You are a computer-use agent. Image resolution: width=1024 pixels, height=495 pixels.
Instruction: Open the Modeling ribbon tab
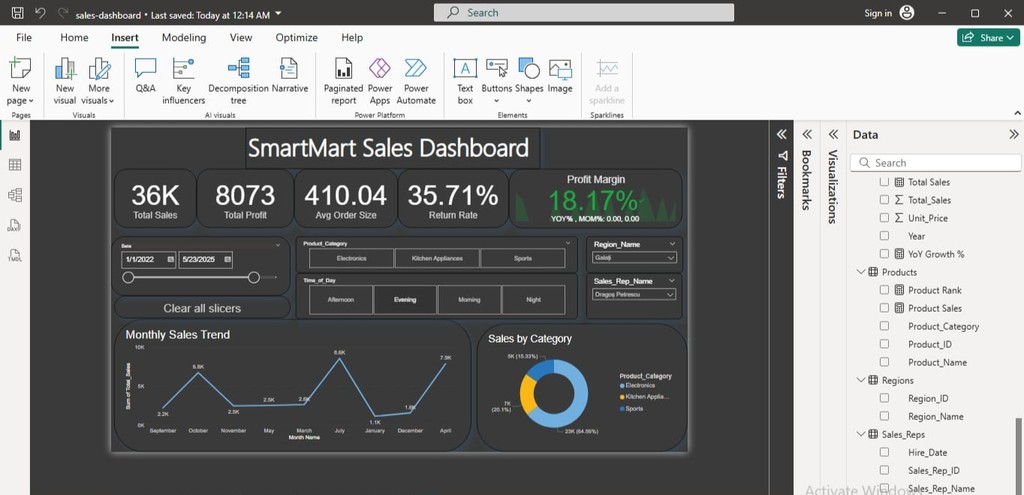184,38
